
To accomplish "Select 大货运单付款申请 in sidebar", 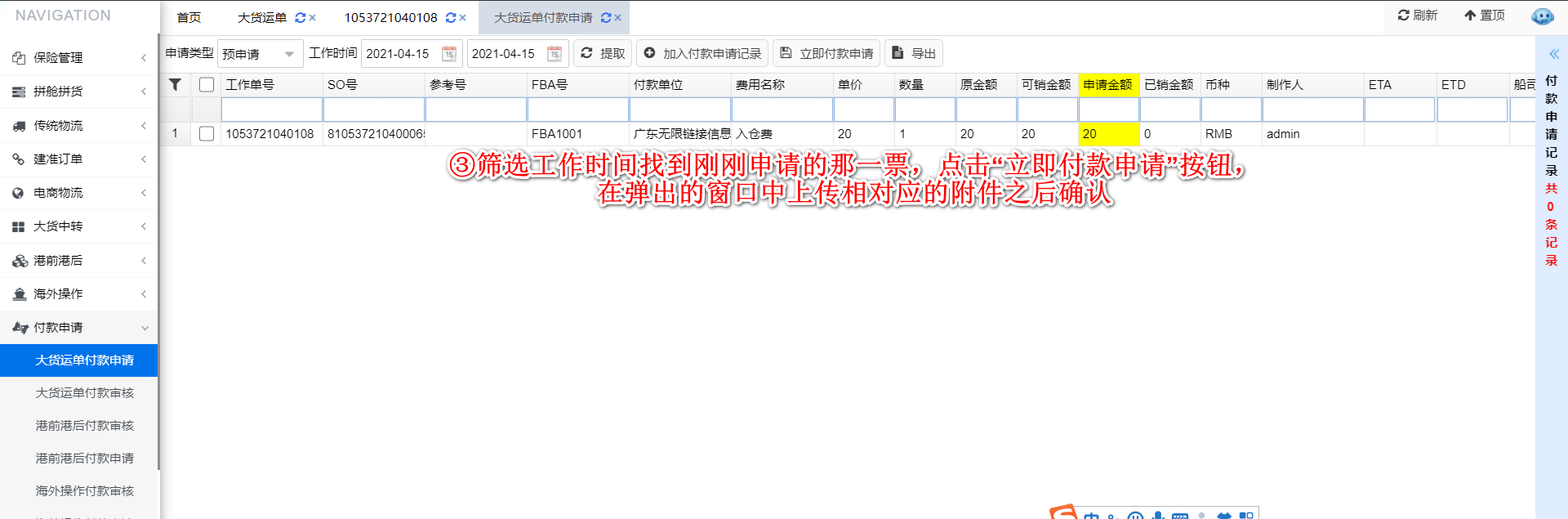I will click(x=79, y=360).
